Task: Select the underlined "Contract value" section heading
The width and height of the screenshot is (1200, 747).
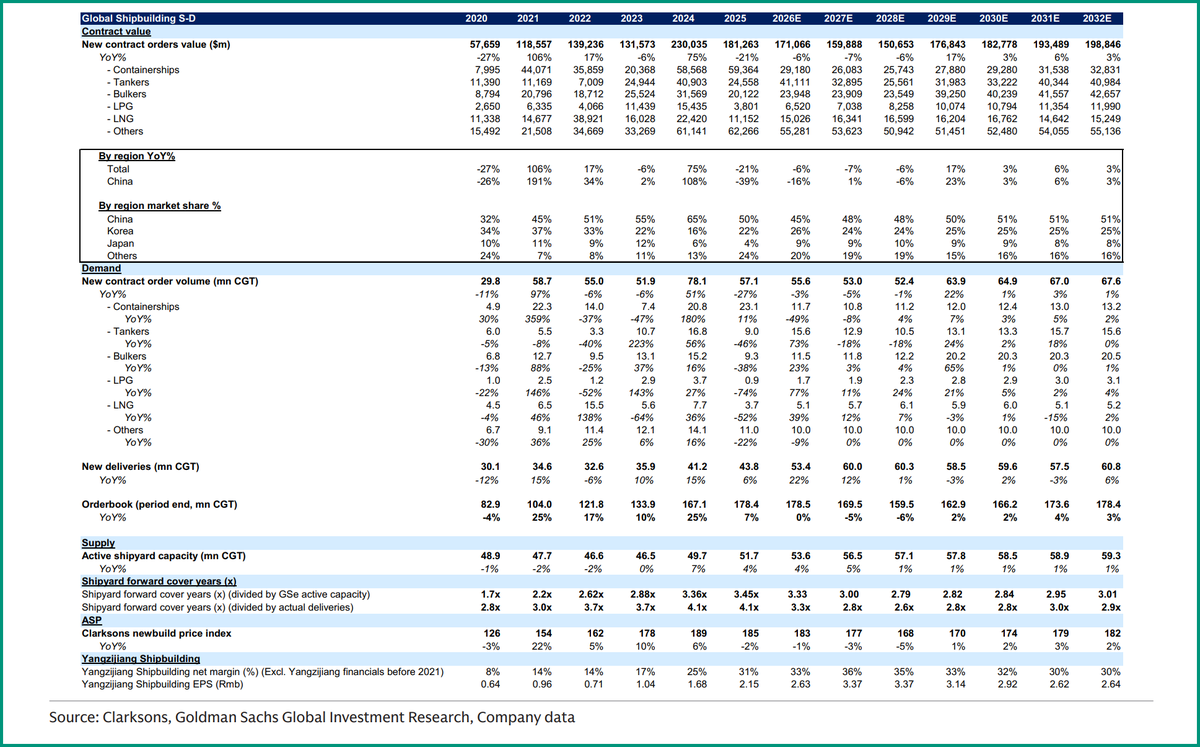Action: click(115, 31)
